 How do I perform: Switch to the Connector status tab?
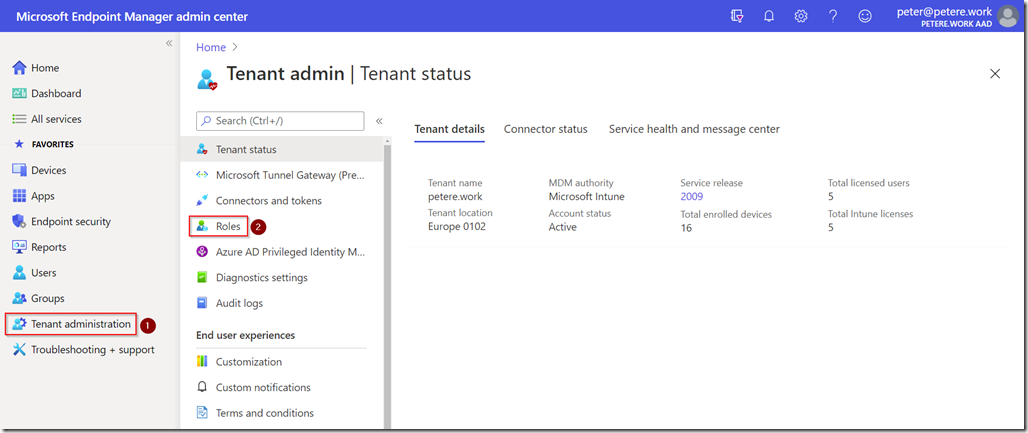click(x=545, y=129)
